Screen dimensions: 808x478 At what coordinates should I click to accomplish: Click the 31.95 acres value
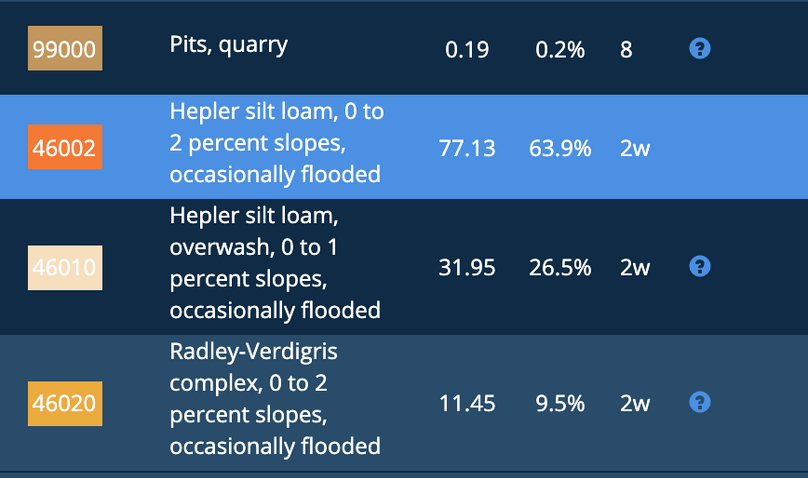coord(467,267)
